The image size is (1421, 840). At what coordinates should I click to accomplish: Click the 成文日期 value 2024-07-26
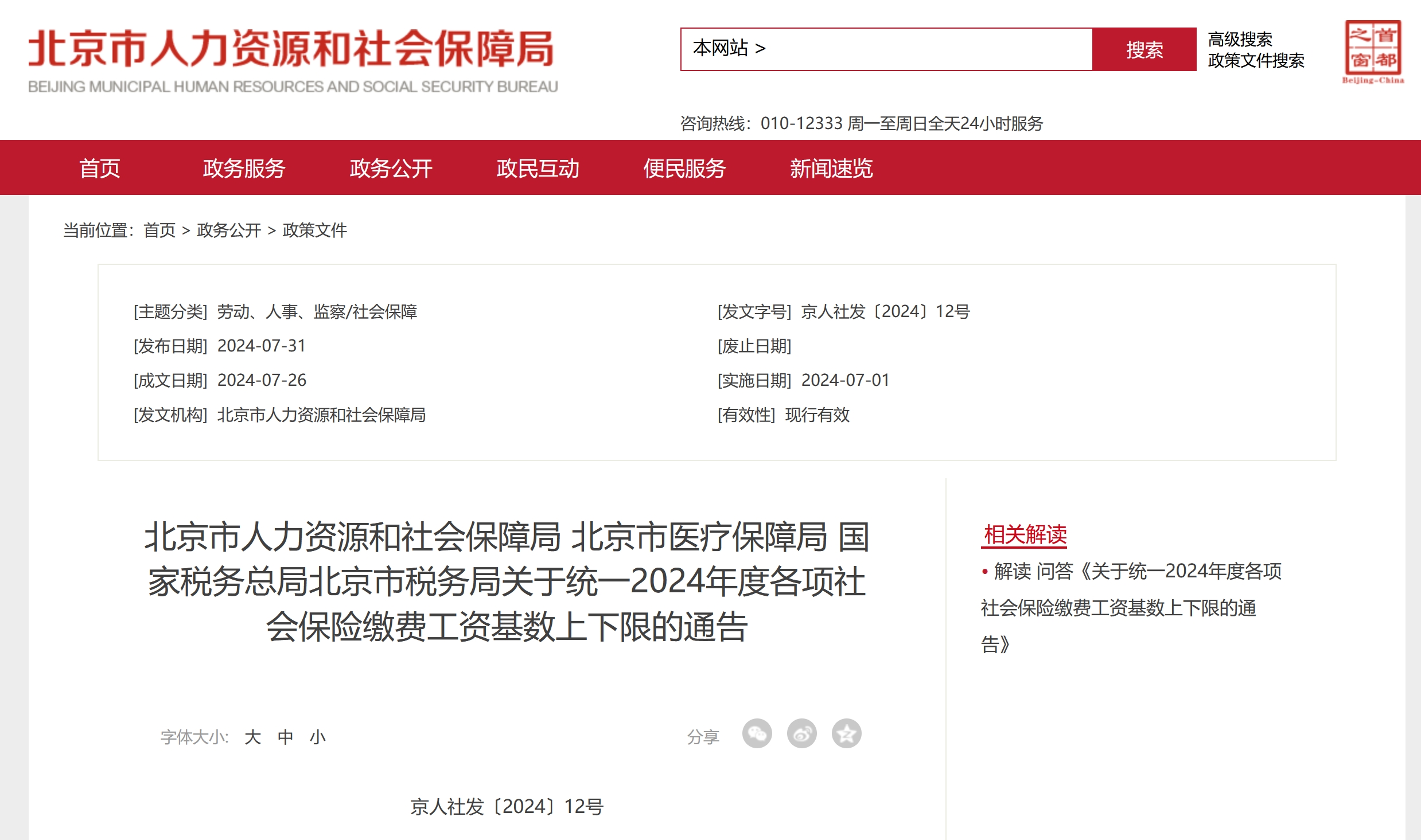click(262, 380)
